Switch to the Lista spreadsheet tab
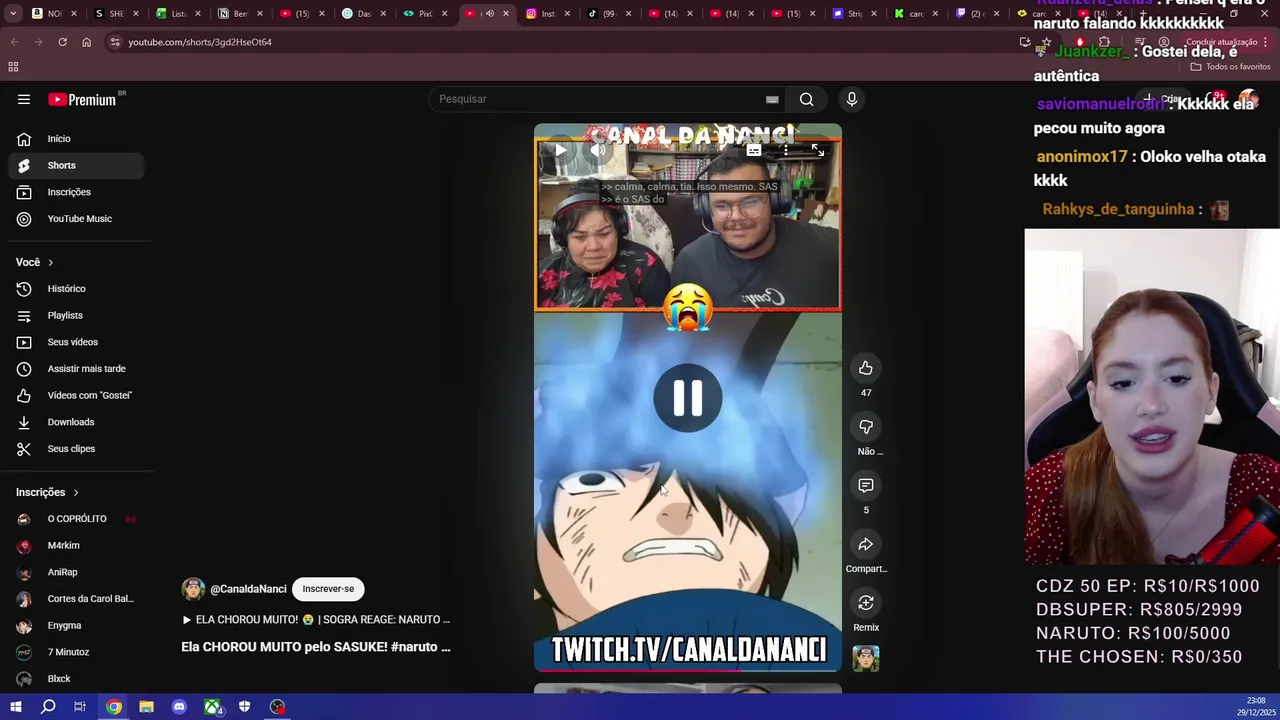 178,14
